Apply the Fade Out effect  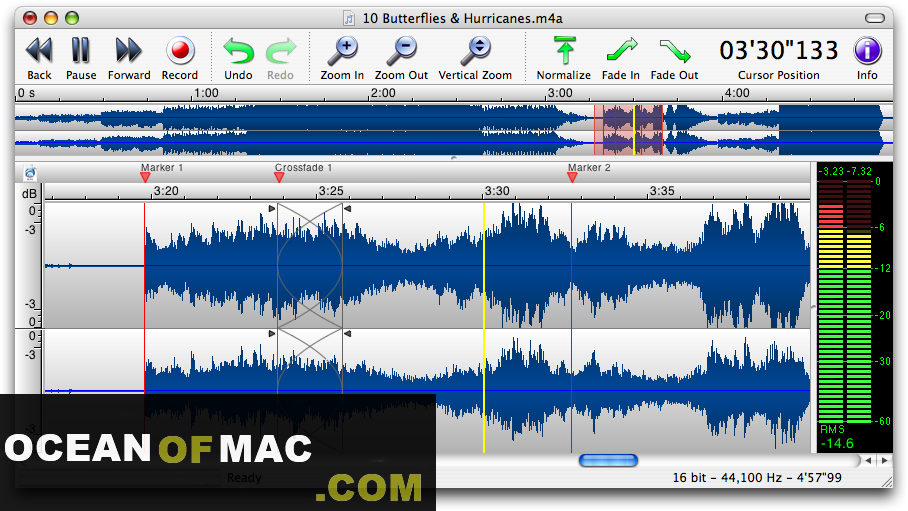click(675, 50)
